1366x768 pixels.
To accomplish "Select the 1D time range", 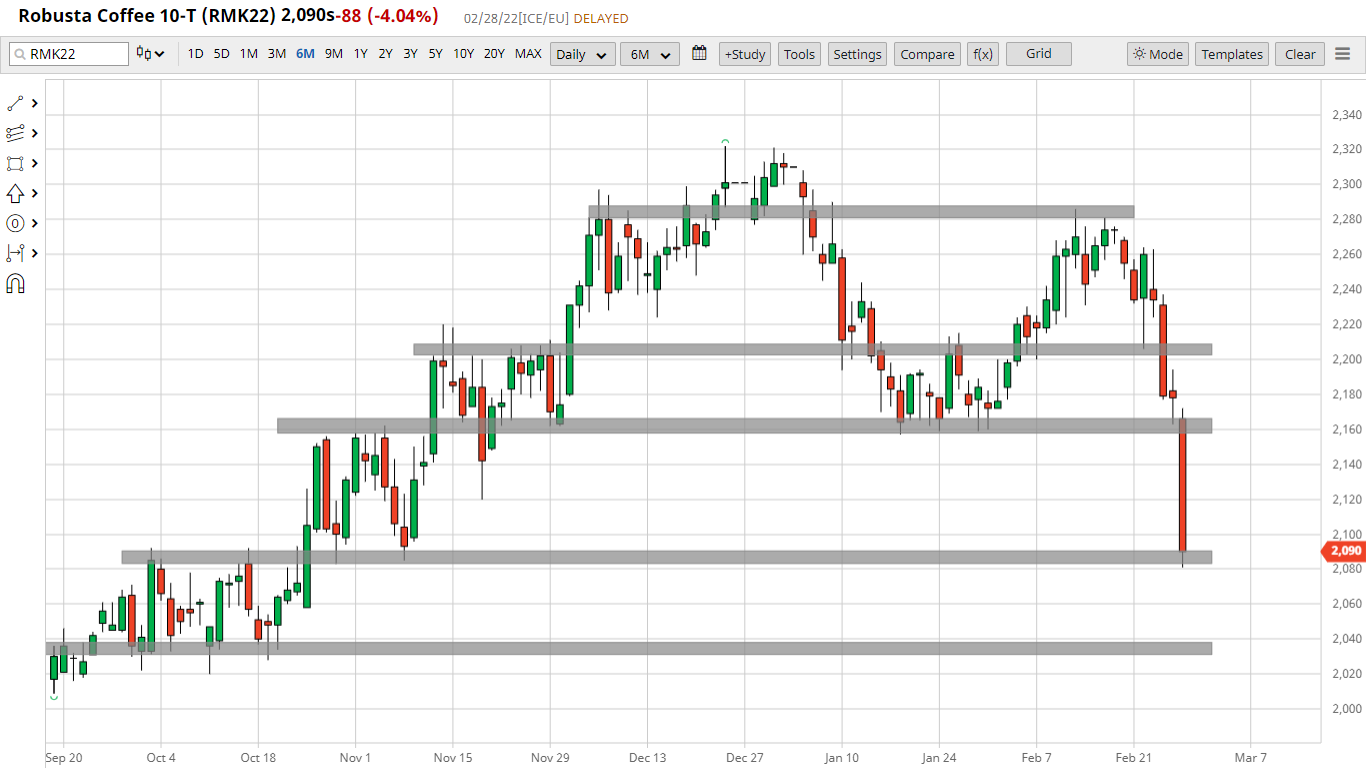I will click(195, 54).
